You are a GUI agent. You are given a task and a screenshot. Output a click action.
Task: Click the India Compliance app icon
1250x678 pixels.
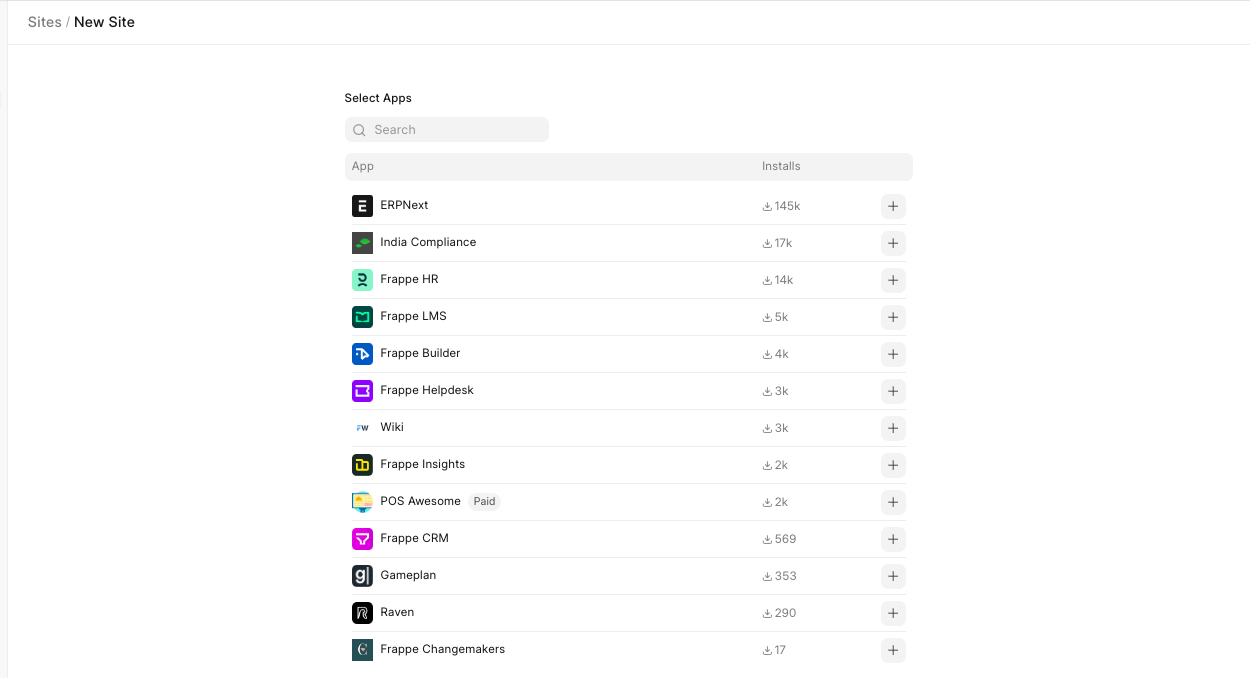pos(362,243)
